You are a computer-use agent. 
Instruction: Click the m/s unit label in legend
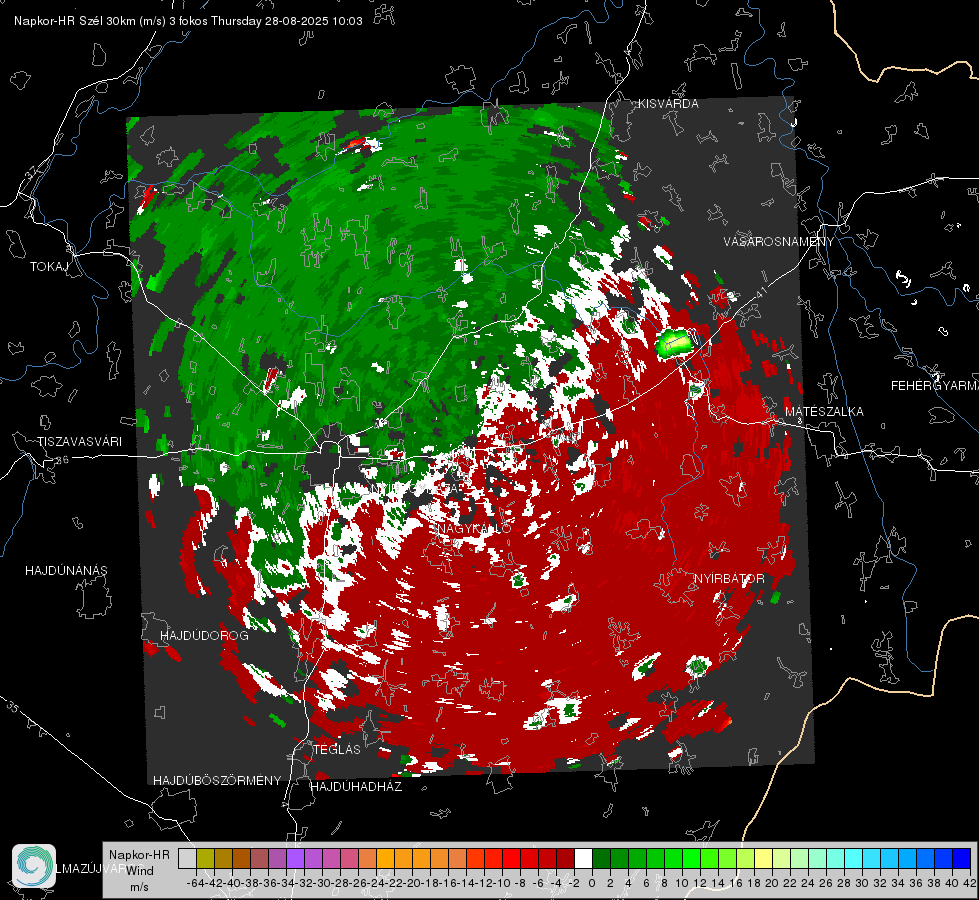click(139, 887)
